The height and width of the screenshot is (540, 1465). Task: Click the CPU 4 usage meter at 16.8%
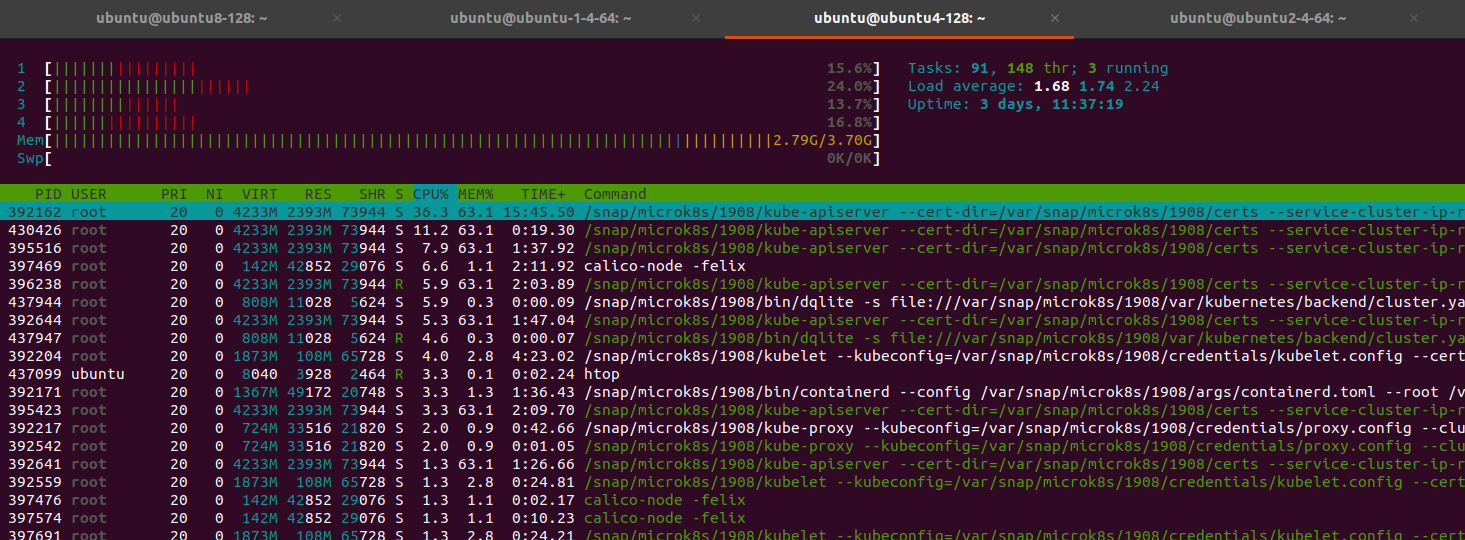click(448, 122)
